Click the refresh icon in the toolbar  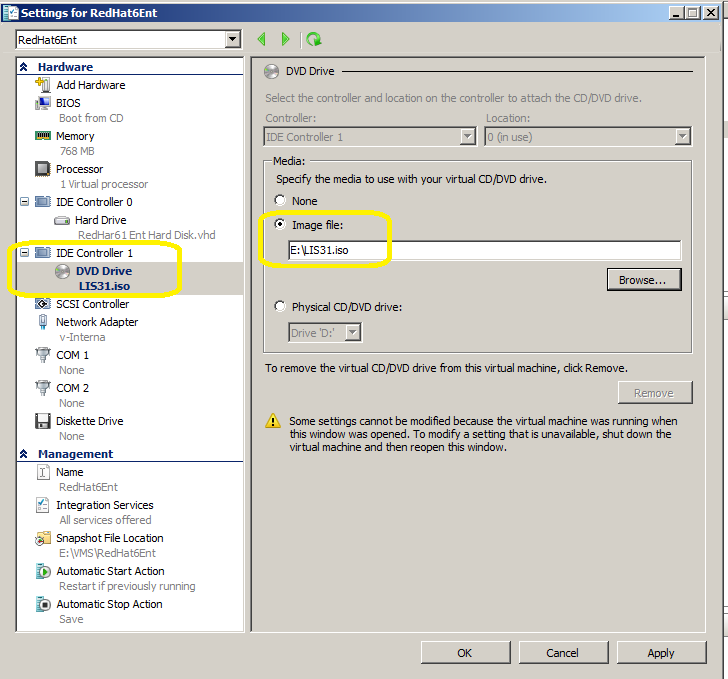coord(314,39)
